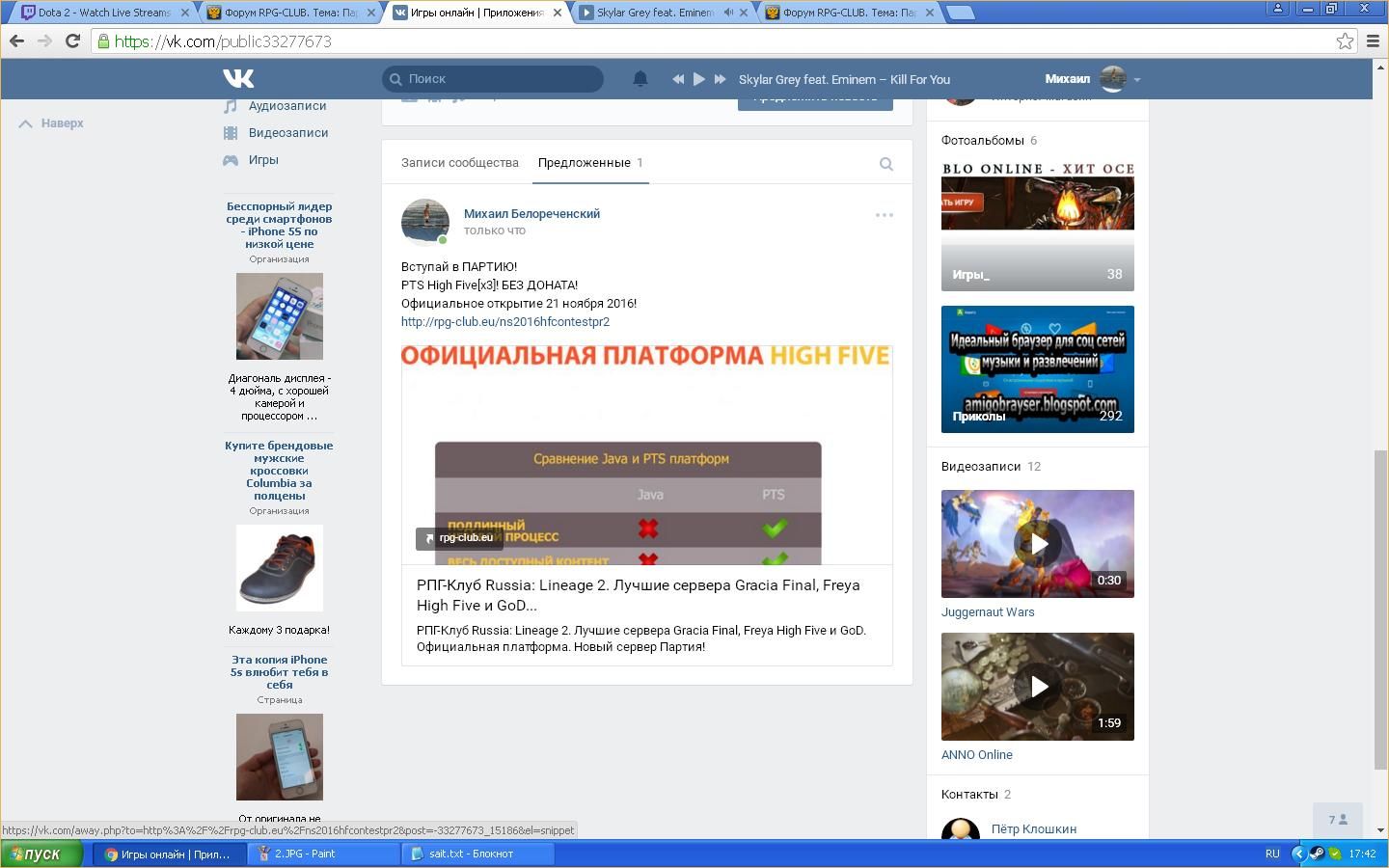Switch to sait.txt - Блокнот taskbar window

pyautogui.click(x=479, y=854)
